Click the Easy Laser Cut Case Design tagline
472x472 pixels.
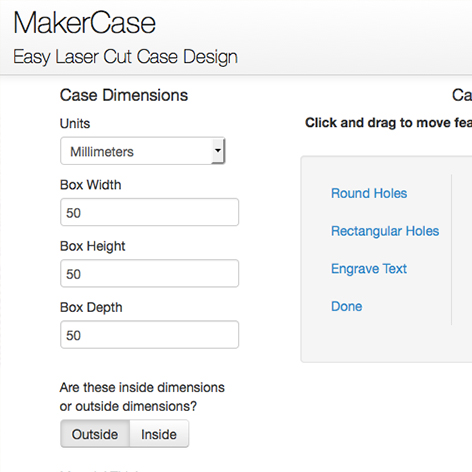(125, 57)
